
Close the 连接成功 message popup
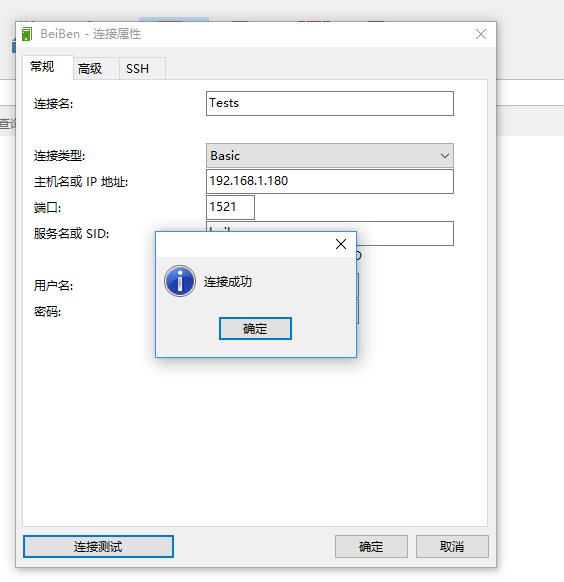(341, 244)
